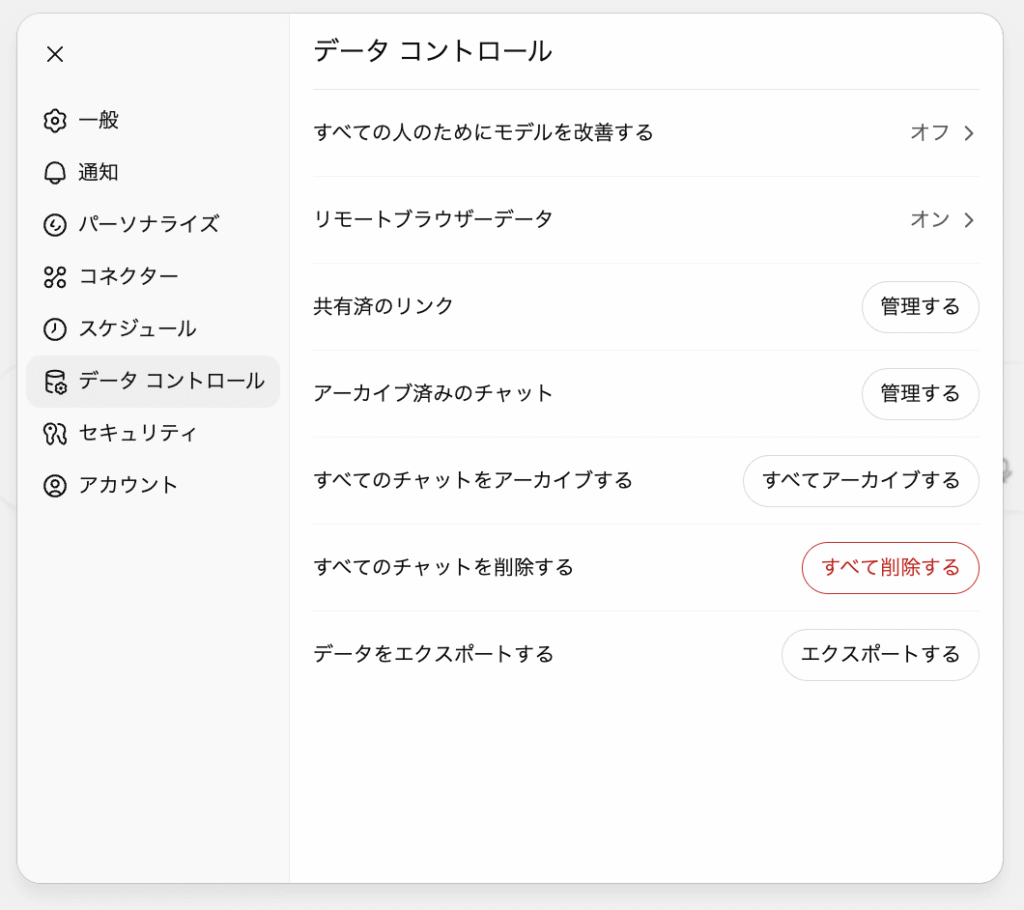Click the すべてアーカイブする button
1024x910 pixels.
point(860,481)
